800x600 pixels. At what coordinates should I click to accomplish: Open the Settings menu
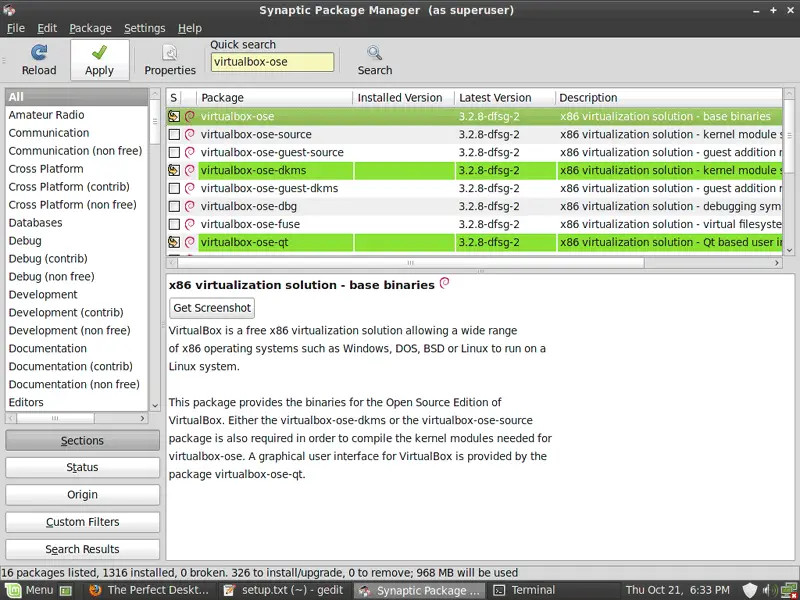point(144,28)
